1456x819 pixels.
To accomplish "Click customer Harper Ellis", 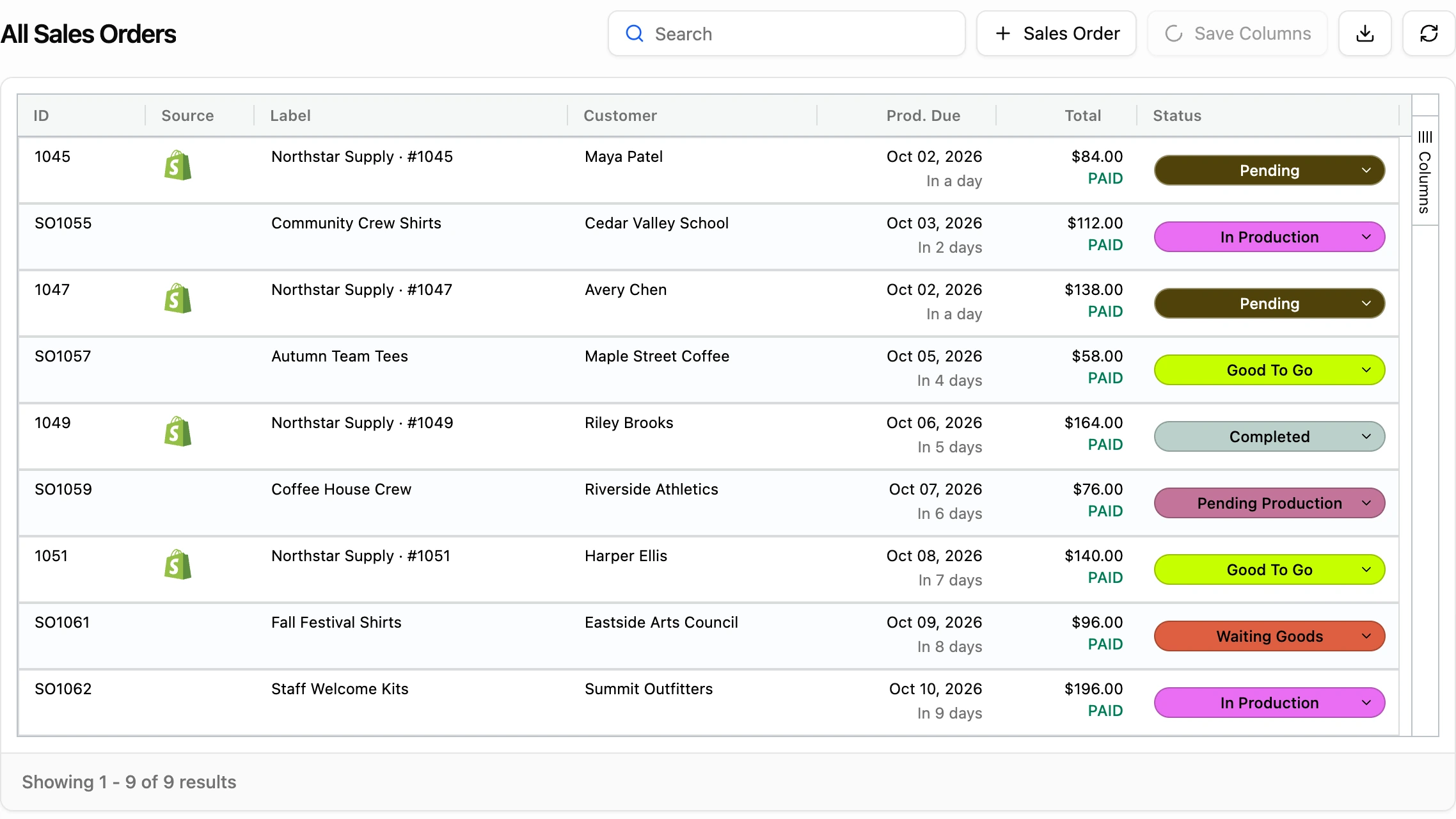I will pyautogui.click(x=626, y=555).
